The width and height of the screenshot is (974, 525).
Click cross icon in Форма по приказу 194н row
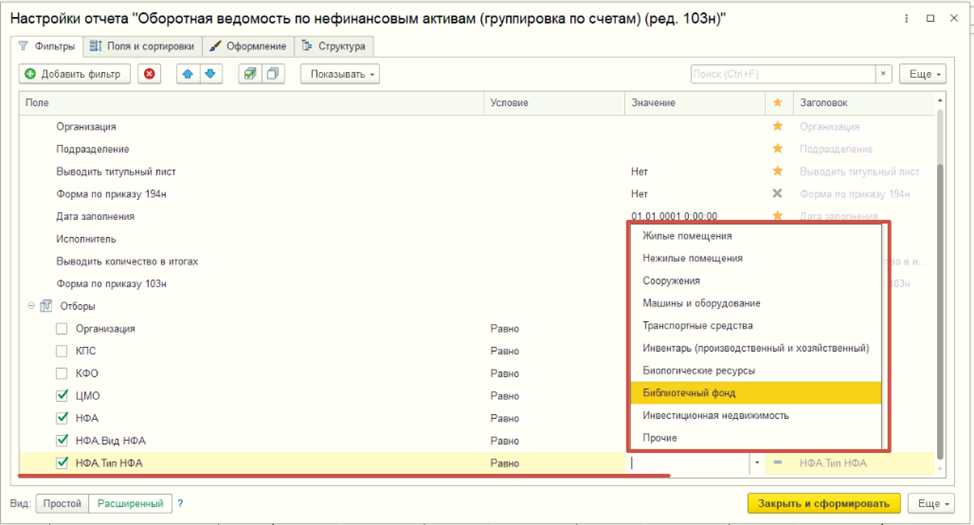coord(777,193)
